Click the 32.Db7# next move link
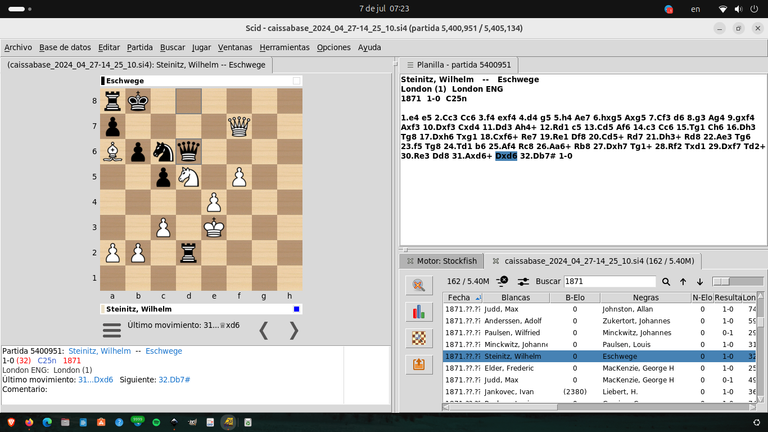 point(174,380)
